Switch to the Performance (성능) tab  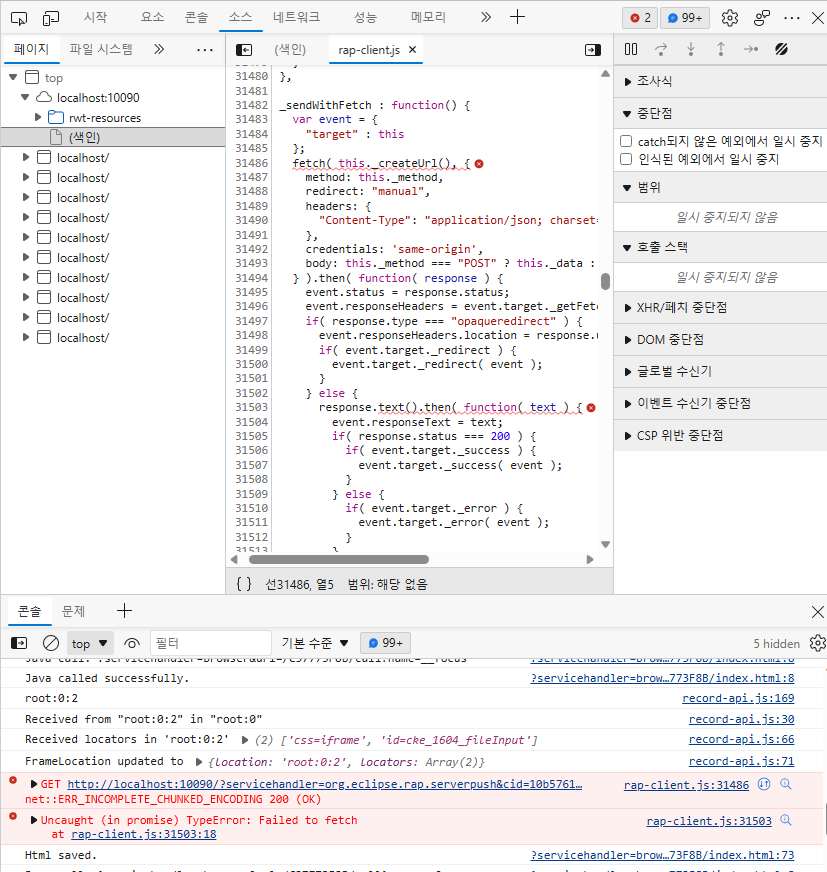(x=365, y=17)
